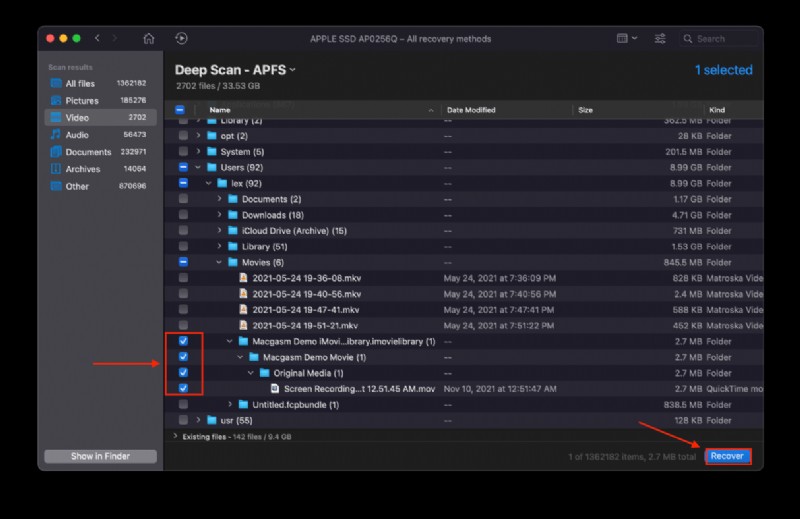Screen dimensions: 800x519
Task: Expand the Library (51) folder
Action: [220, 246]
